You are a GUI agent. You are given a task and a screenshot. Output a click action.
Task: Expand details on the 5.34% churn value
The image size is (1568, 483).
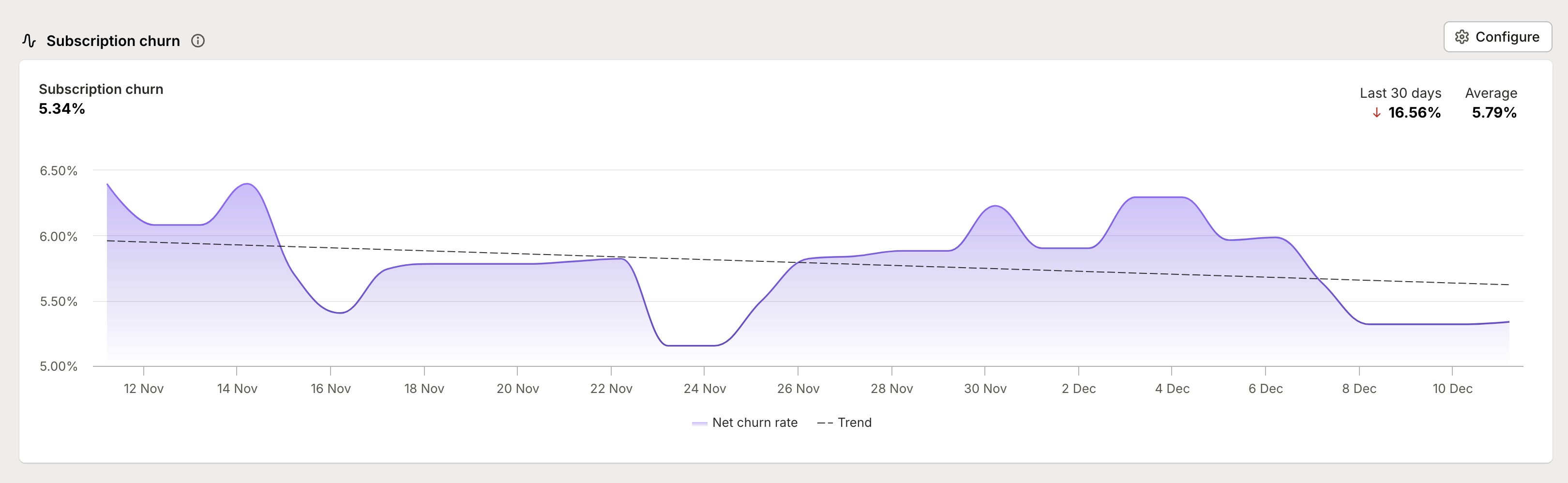(x=61, y=110)
